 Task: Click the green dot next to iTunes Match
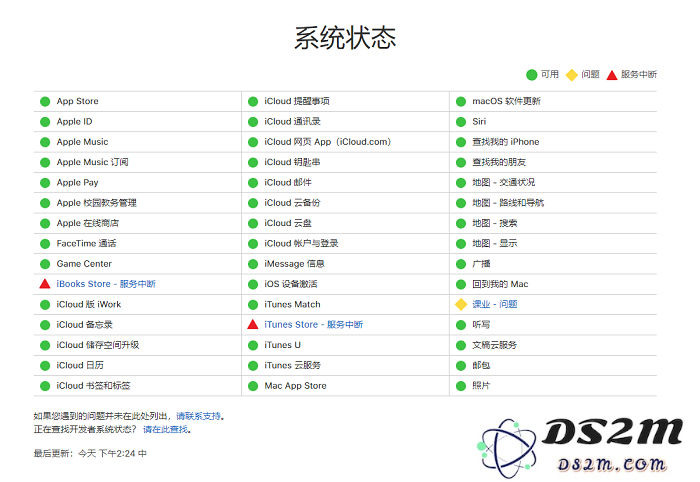pos(253,304)
